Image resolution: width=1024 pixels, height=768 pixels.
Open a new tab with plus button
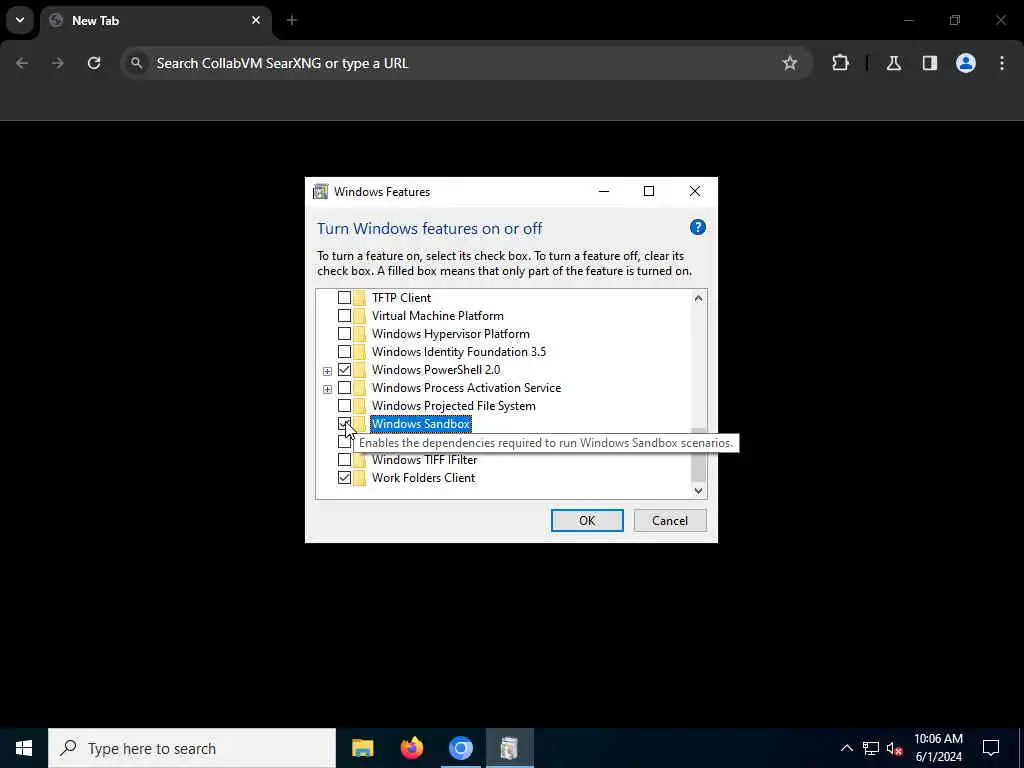pos(292,20)
